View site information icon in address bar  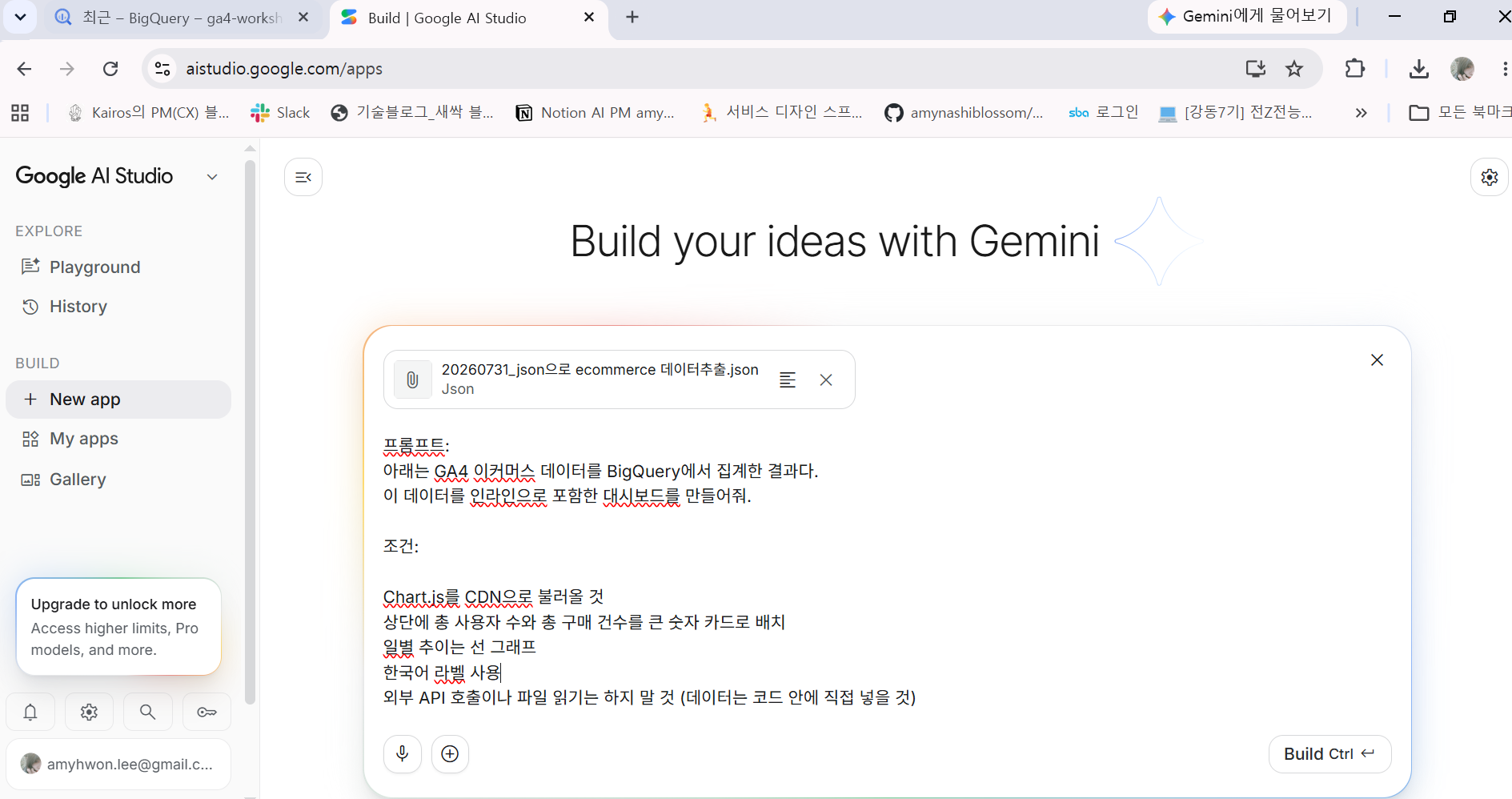[x=162, y=69]
